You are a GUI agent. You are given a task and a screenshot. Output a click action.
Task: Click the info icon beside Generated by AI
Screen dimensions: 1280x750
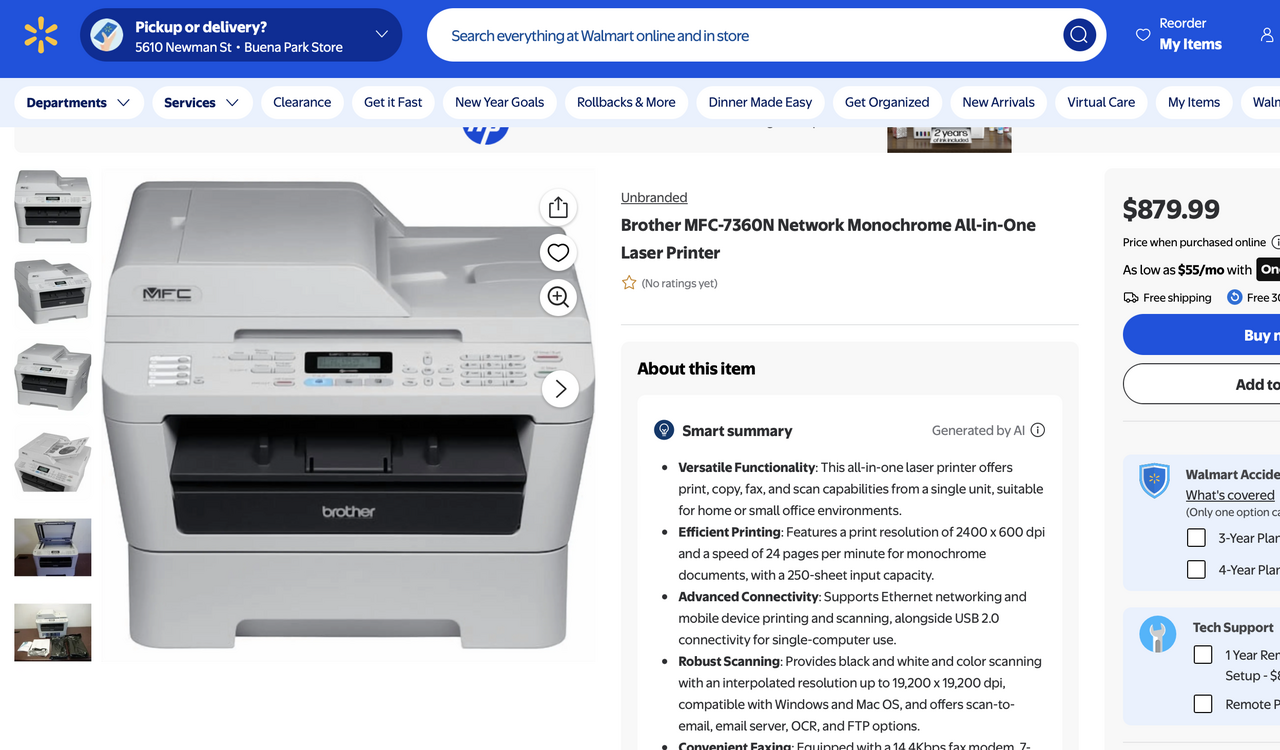1038,430
